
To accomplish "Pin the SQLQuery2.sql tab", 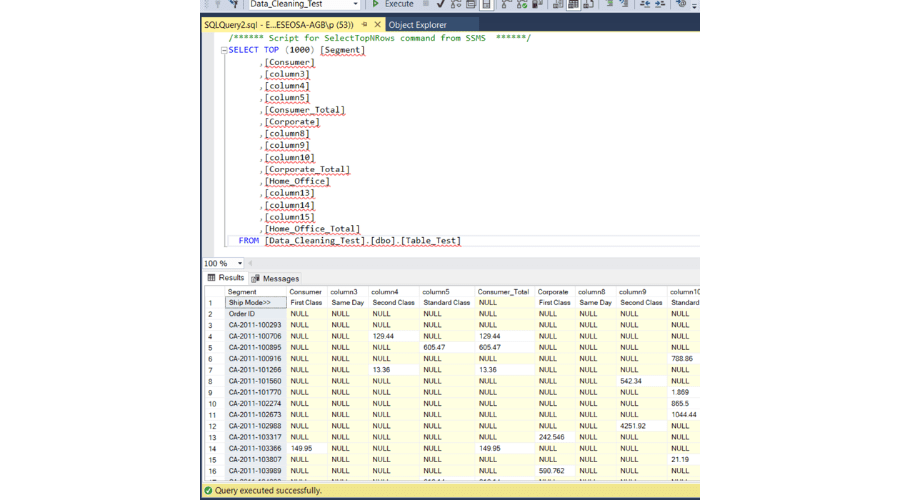I will [x=364, y=25].
